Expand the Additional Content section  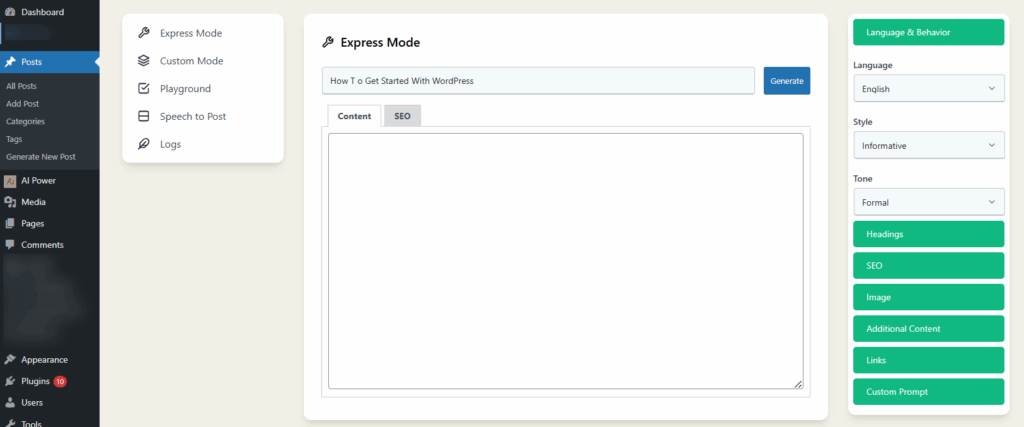tap(929, 328)
